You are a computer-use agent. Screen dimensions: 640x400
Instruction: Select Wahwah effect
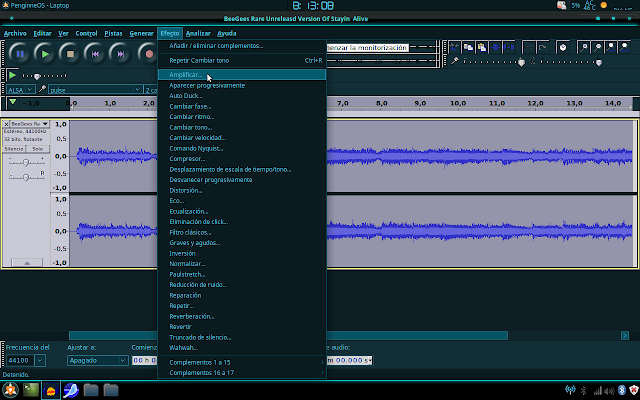pyautogui.click(x=242, y=348)
